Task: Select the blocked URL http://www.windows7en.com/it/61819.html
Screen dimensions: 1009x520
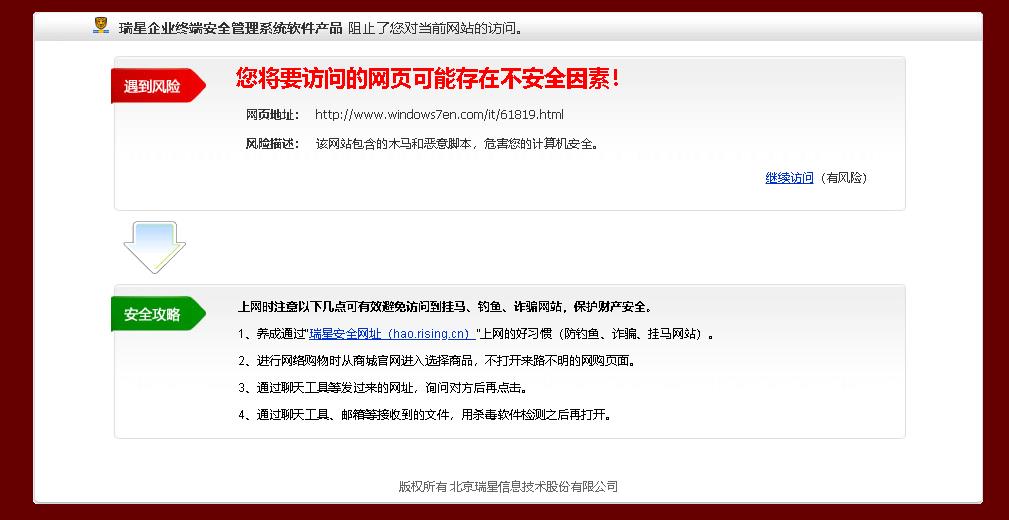Action: 439,115
